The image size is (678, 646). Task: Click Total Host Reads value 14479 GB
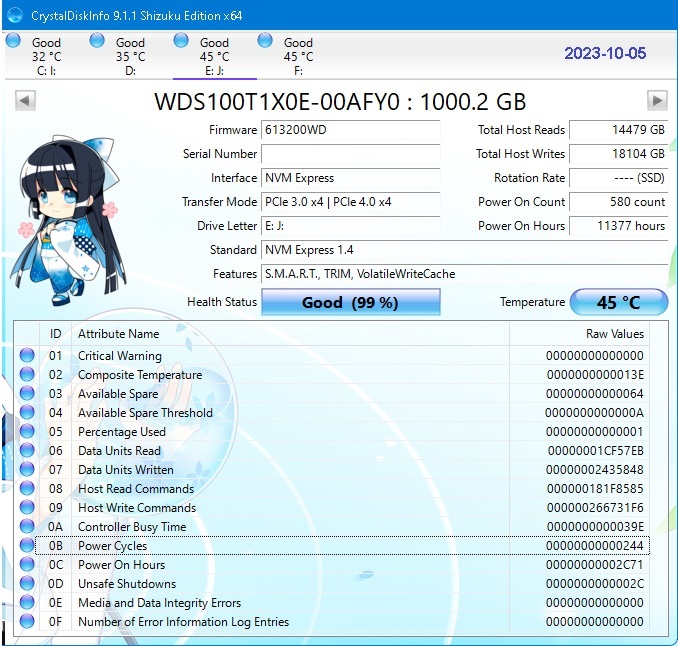[619, 130]
